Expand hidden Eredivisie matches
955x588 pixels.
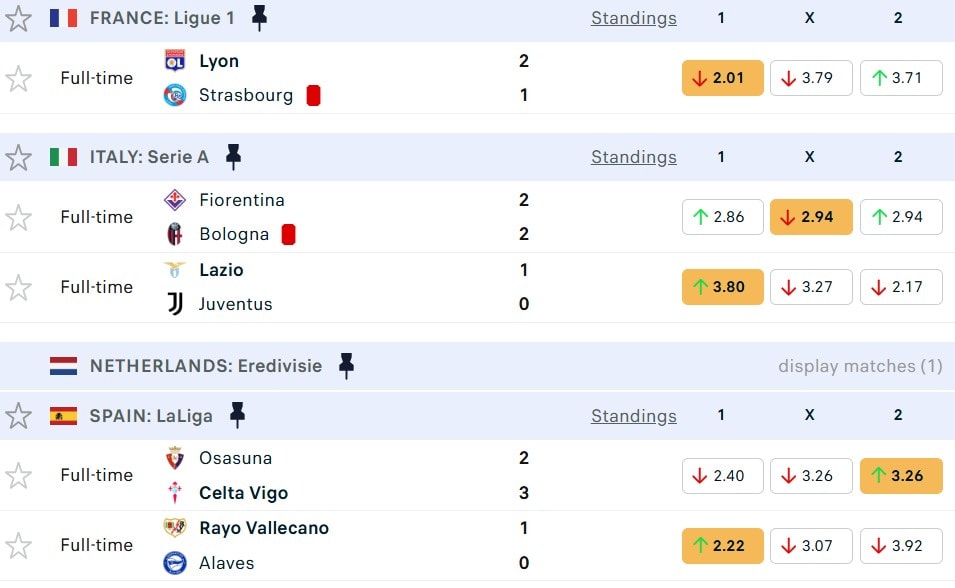click(860, 366)
